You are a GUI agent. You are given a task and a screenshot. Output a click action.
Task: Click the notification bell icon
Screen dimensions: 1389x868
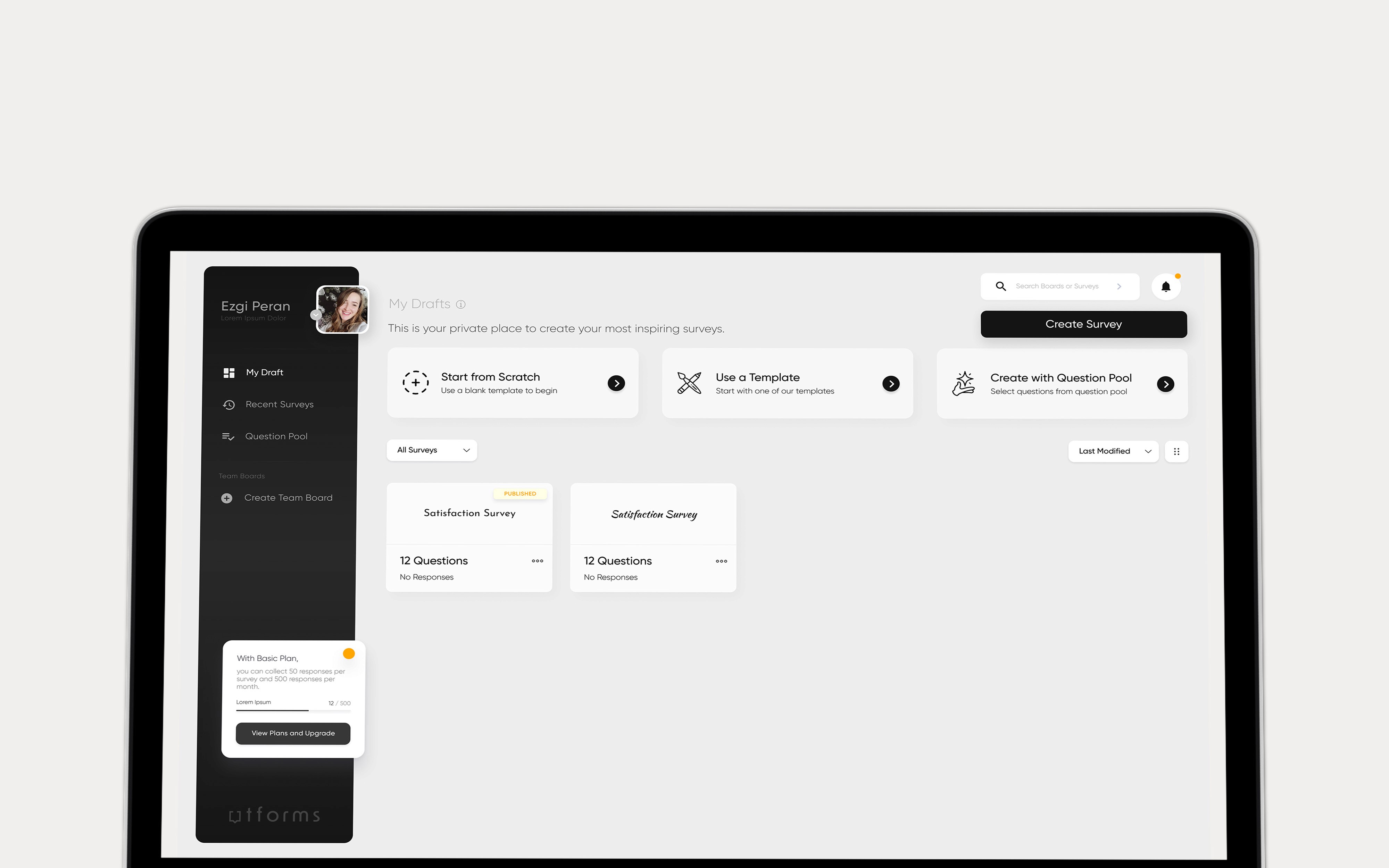(x=1166, y=287)
